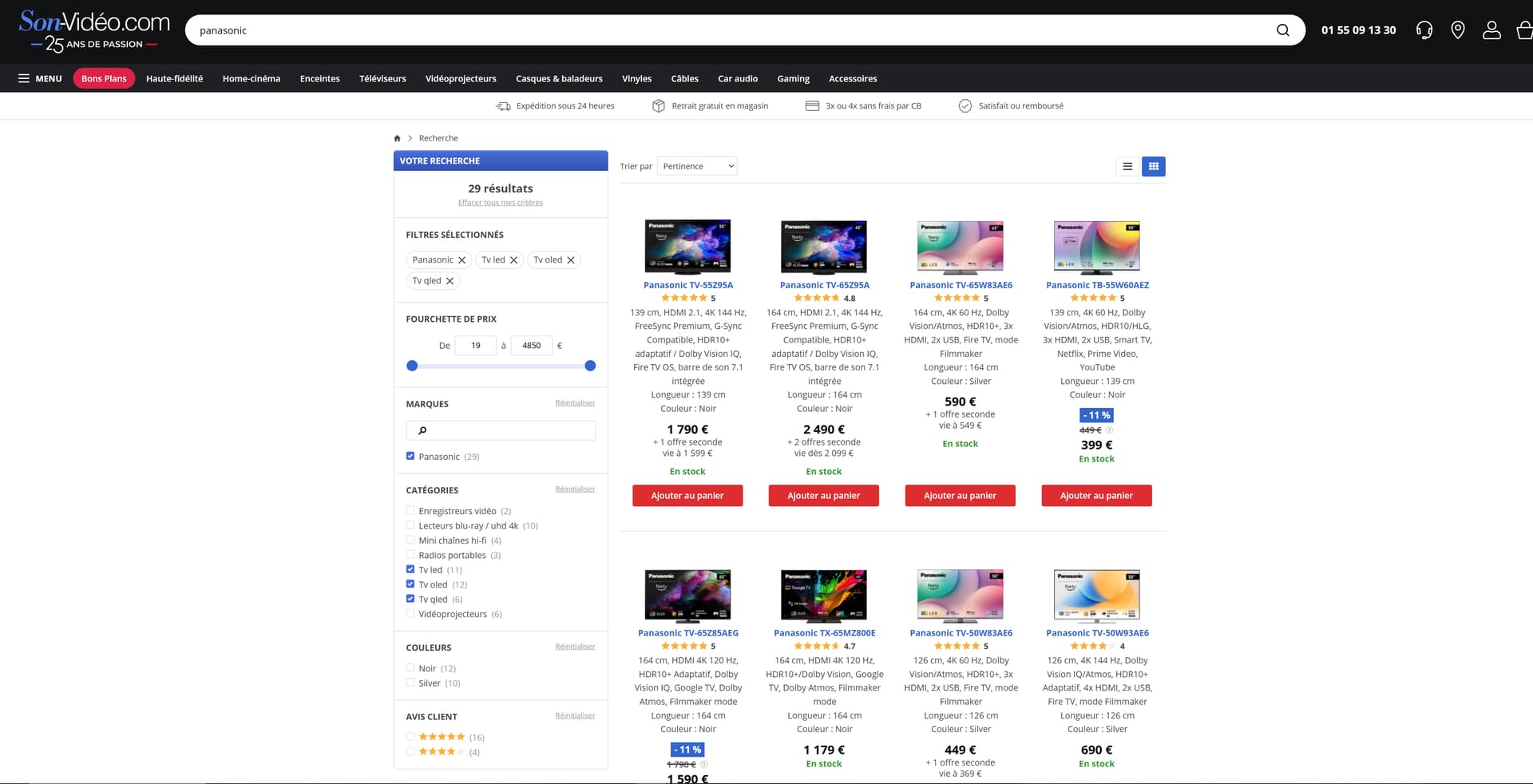Open Panasonic TV-65Z85AEG thumbnail
1533x784 pixels.
coord(687,596)
